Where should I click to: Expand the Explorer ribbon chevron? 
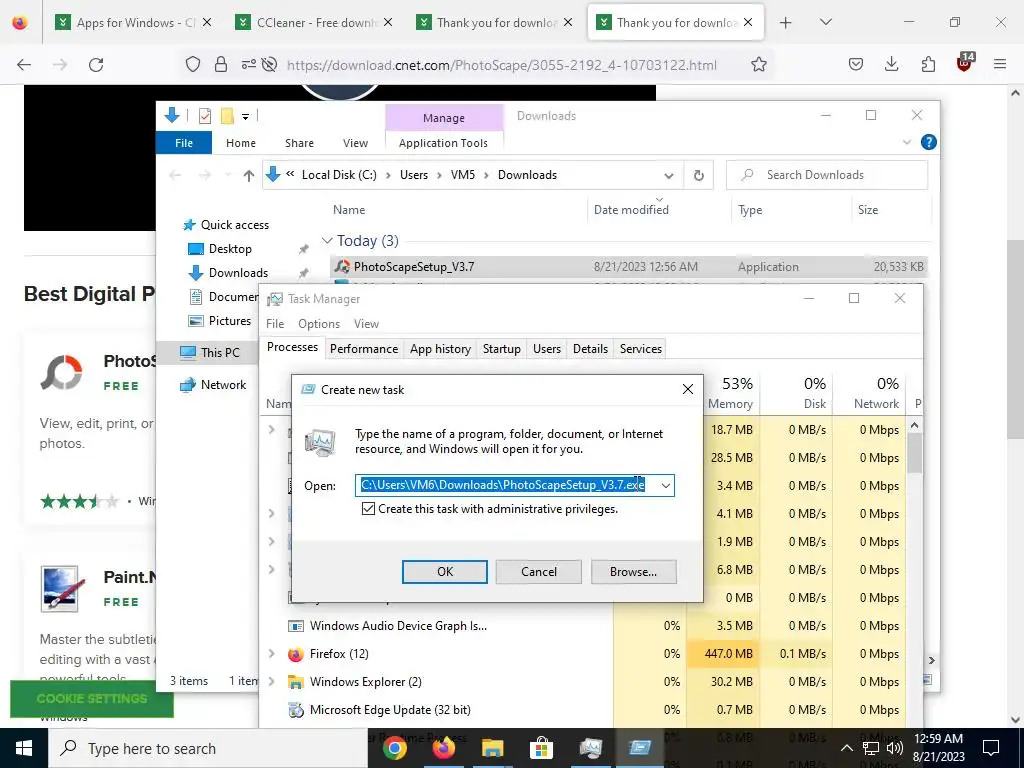click(906, 142)
